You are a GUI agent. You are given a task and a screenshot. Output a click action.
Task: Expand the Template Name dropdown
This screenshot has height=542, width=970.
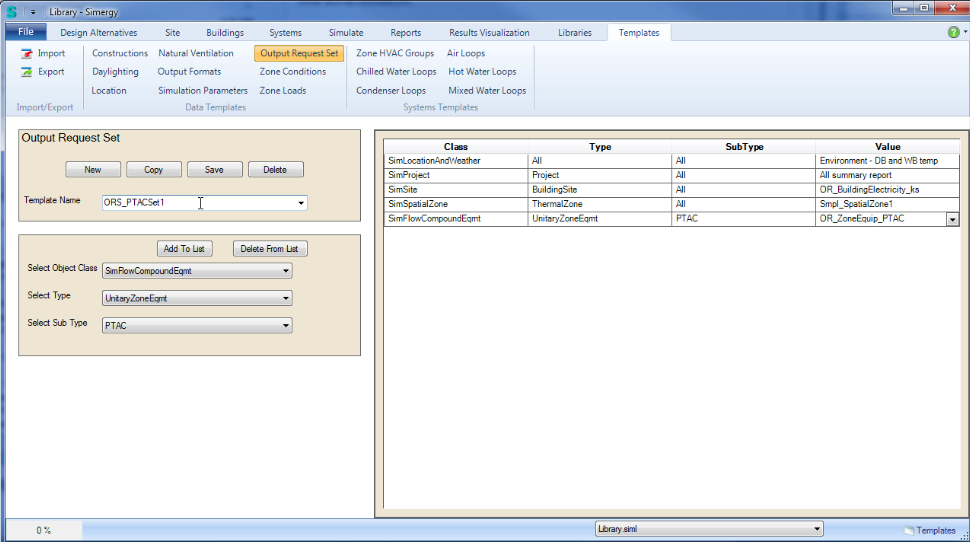(301, 203)
